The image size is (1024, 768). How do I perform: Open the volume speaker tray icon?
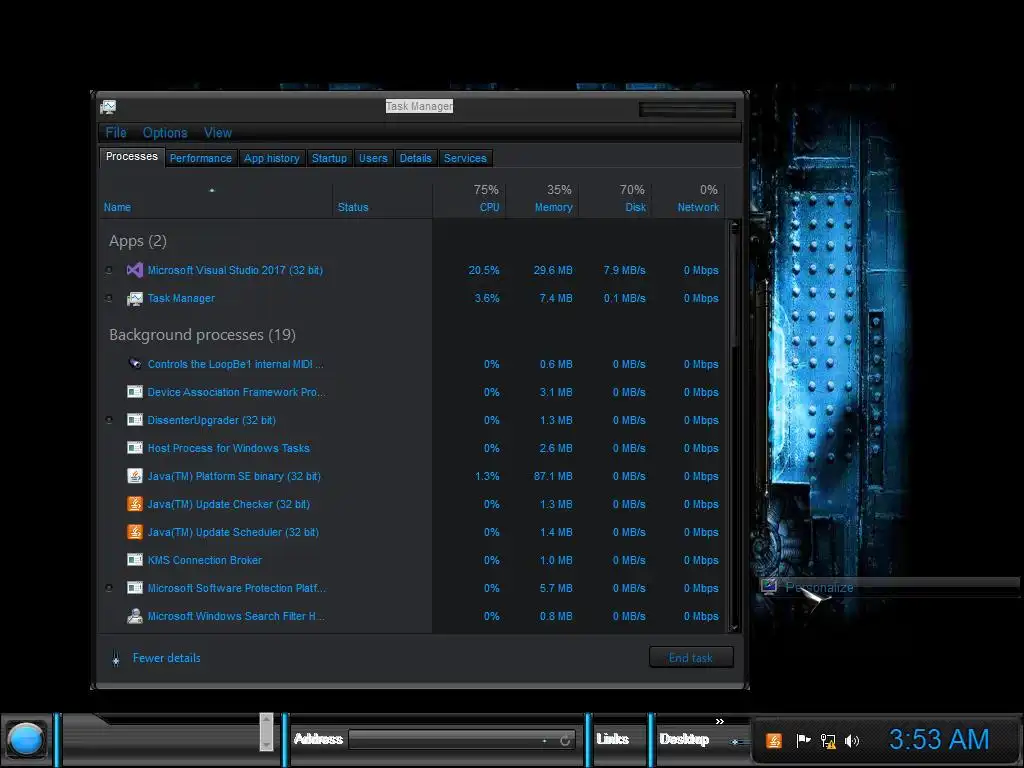tap(852, 741)
